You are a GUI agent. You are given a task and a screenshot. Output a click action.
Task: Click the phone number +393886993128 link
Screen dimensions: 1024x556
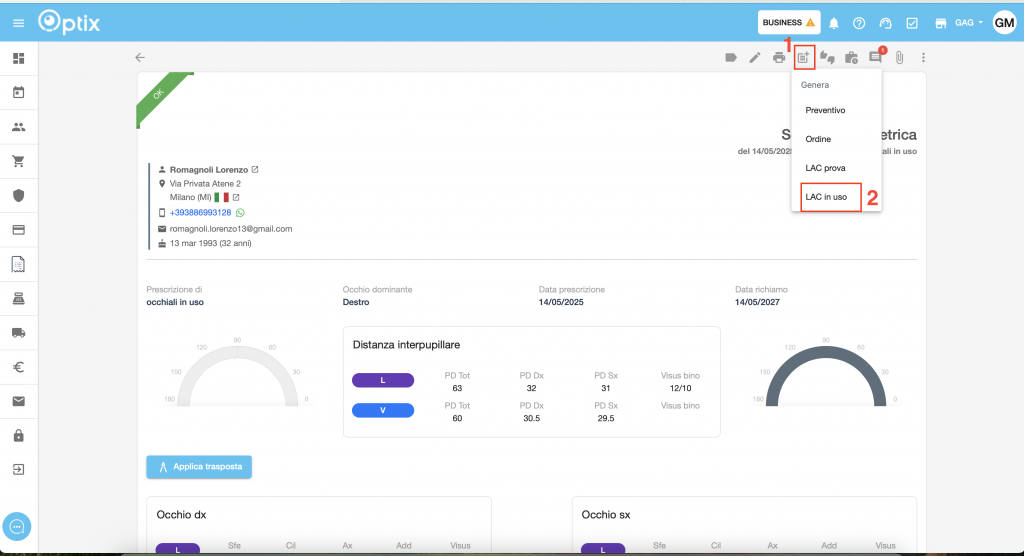pyautogui.click(x=201, y=213)
